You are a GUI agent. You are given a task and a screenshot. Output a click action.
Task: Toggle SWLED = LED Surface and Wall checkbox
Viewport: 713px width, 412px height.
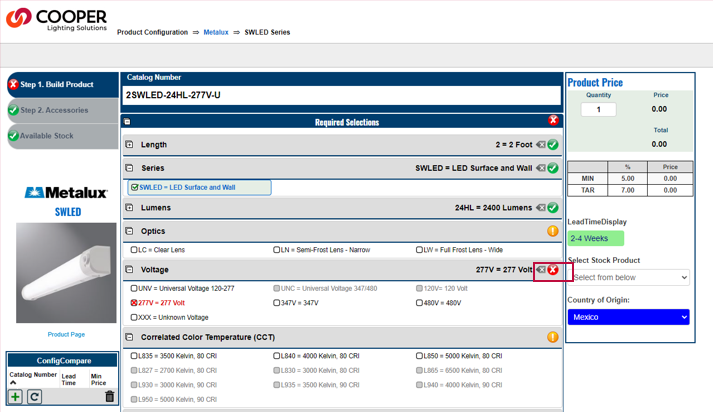pos(134,187)
